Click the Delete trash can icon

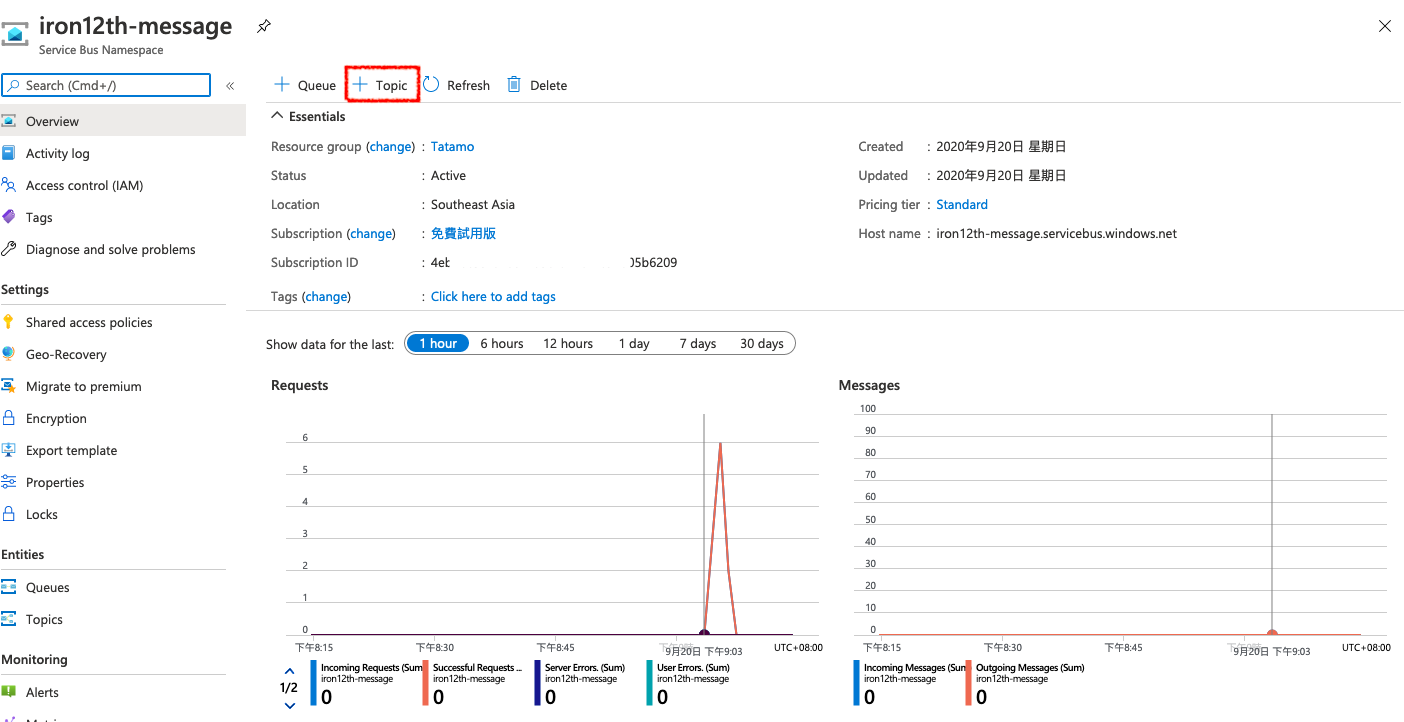(x=514, y=85)
